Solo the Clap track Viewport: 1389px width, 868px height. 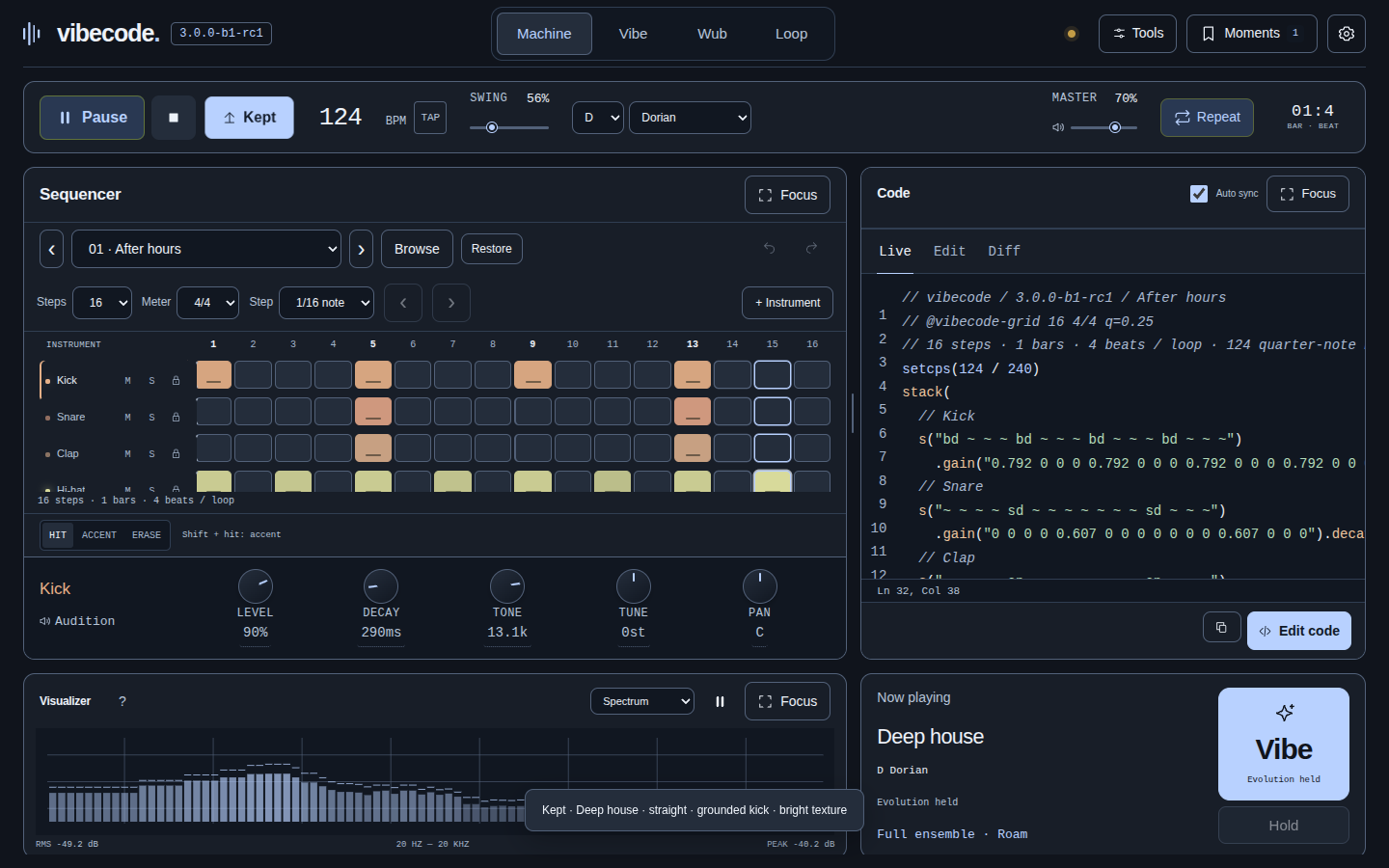151,454
